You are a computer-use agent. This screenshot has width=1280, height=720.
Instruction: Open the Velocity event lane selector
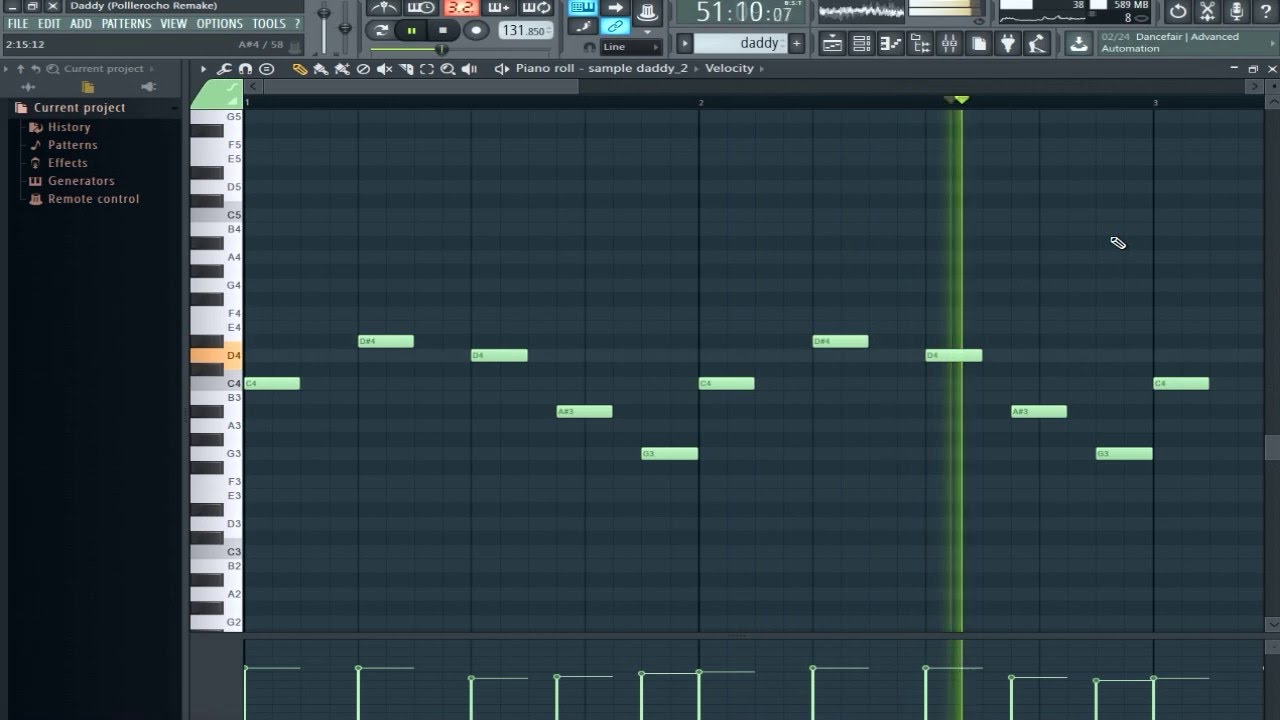(729, 69)
